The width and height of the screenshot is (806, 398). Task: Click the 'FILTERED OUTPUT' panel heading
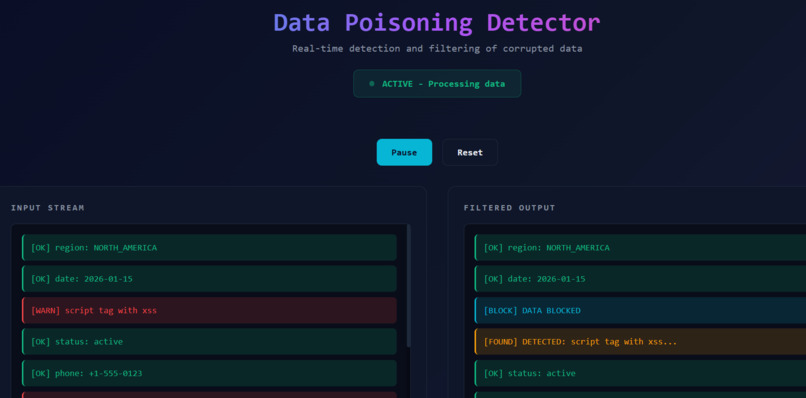[509, 208]
